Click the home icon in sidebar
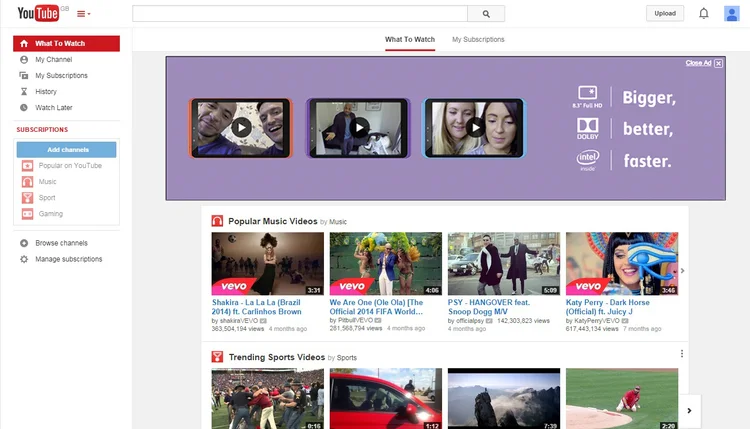Viewport: 750px width, 429px height. click(x=24, y=44)
